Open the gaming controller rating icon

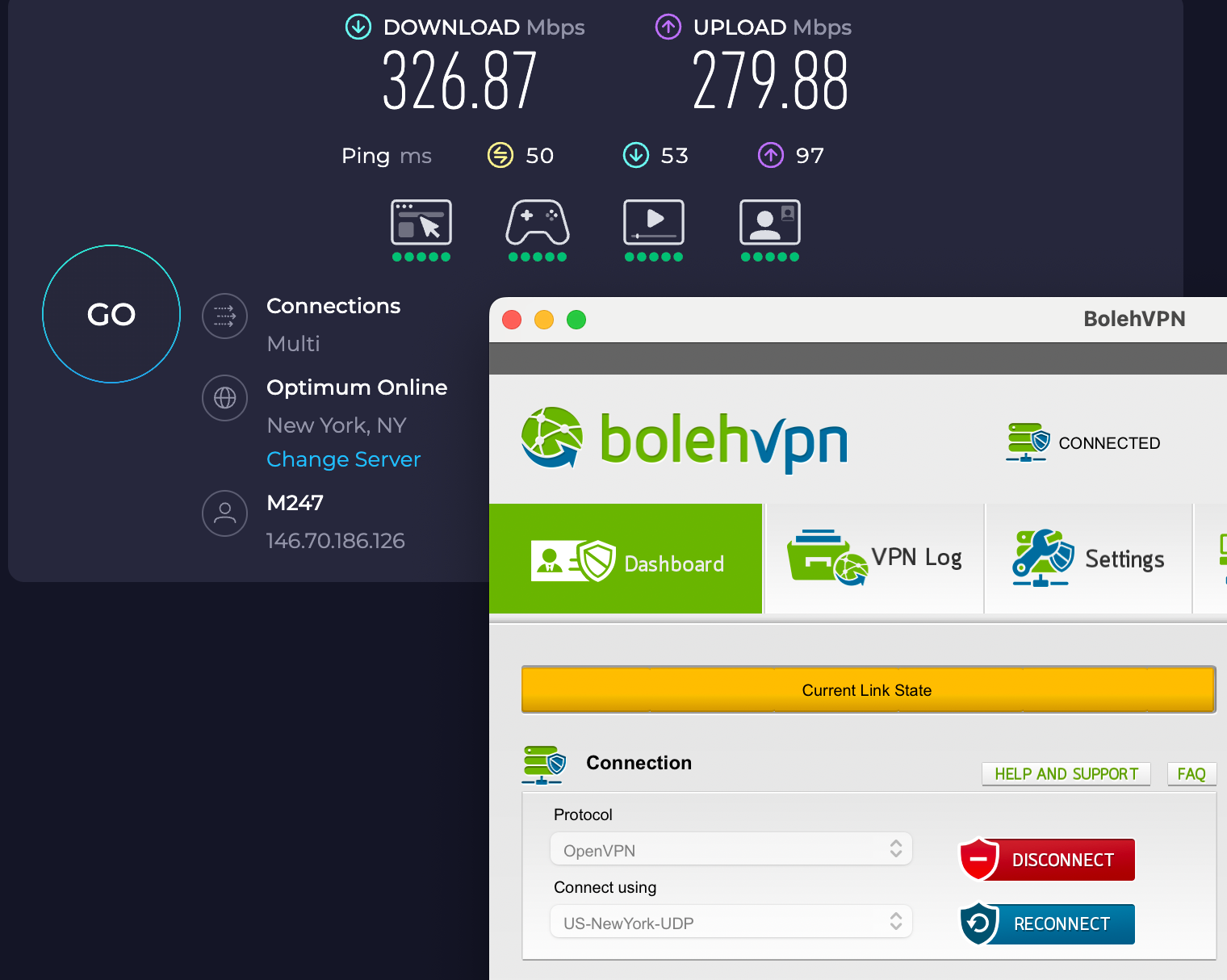tap(538, 222)
